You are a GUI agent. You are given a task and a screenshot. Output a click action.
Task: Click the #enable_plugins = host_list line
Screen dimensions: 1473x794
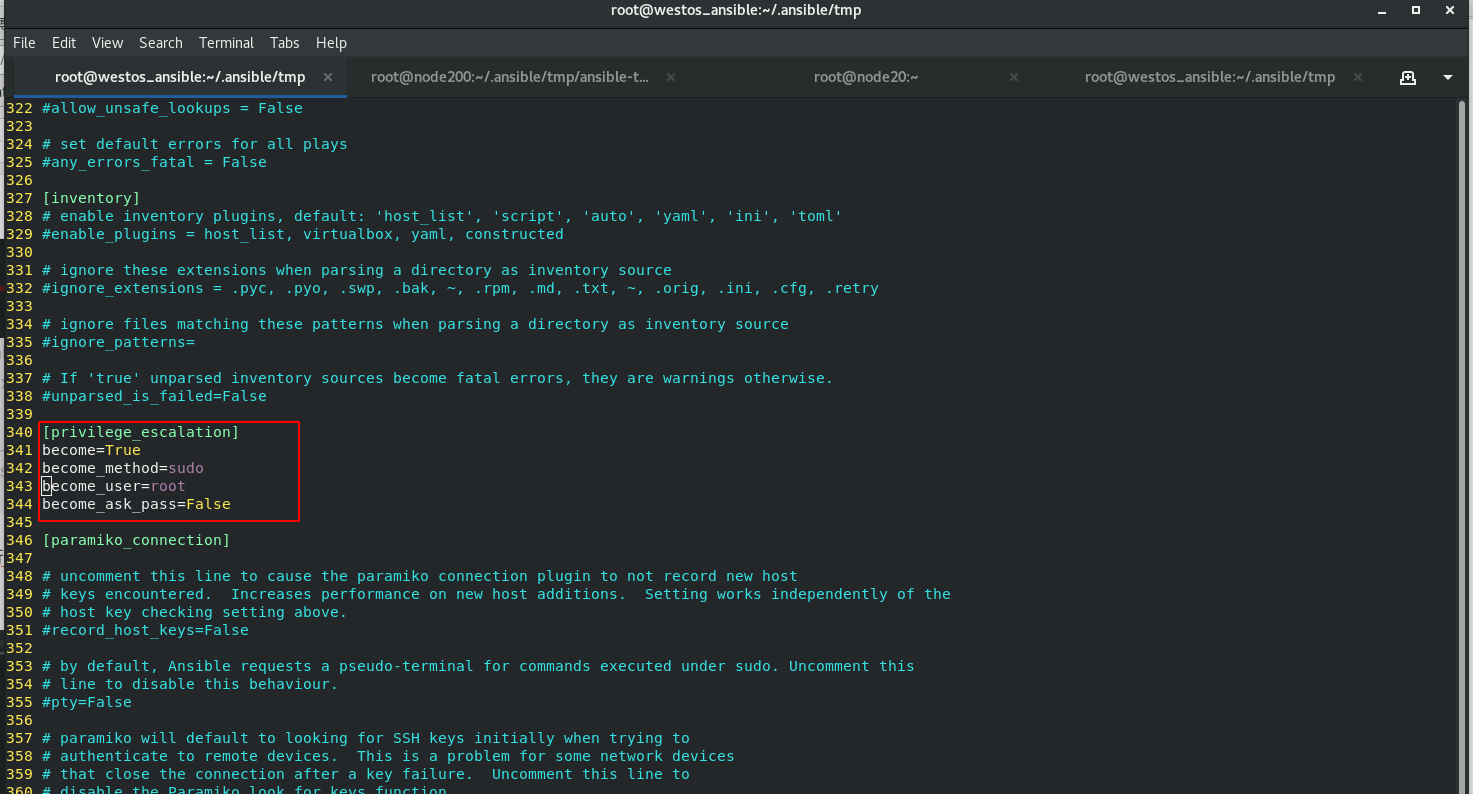(x=303, y=234)
